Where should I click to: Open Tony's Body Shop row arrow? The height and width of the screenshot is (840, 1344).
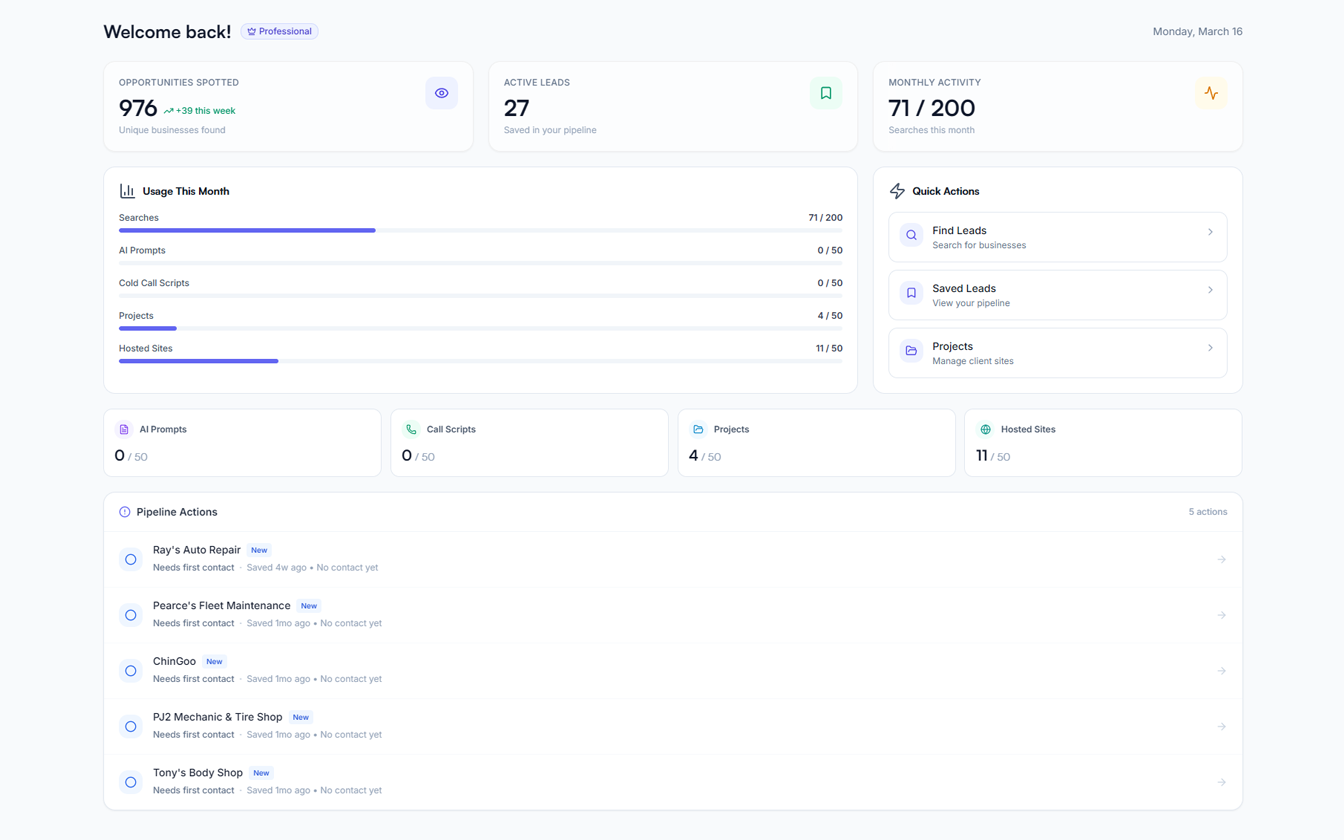tap(1222, 782)
